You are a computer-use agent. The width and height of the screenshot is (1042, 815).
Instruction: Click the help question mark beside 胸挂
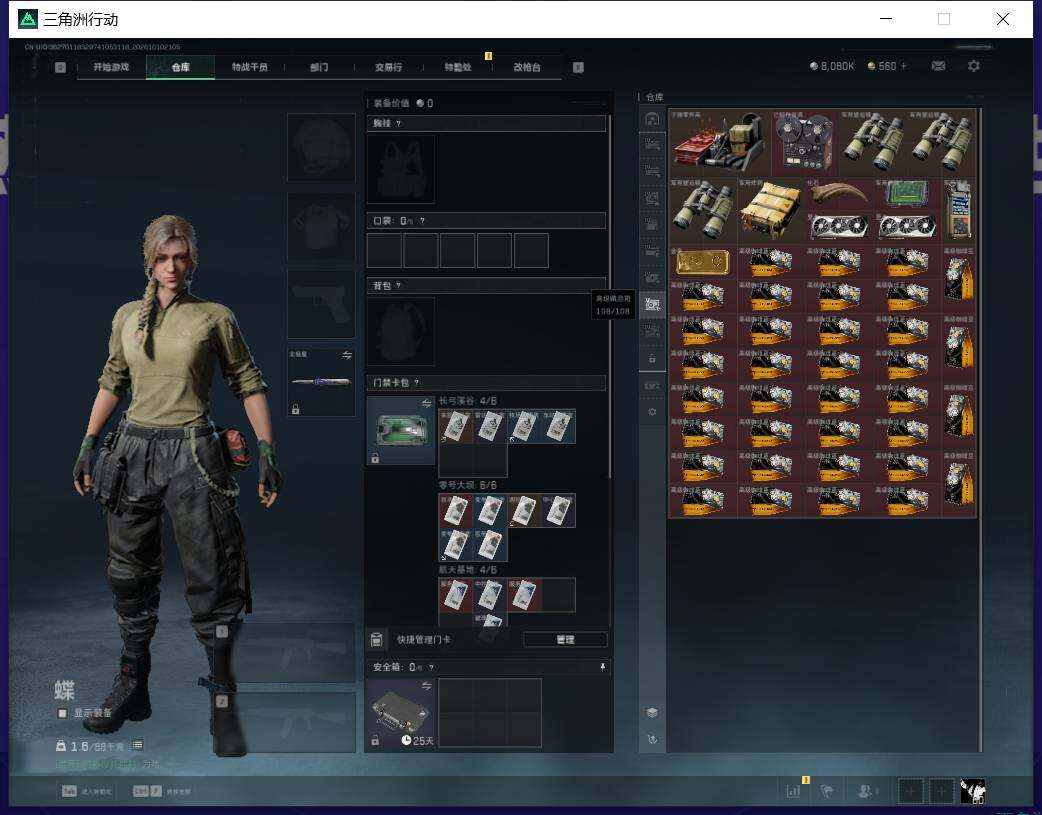click(398, 124)
